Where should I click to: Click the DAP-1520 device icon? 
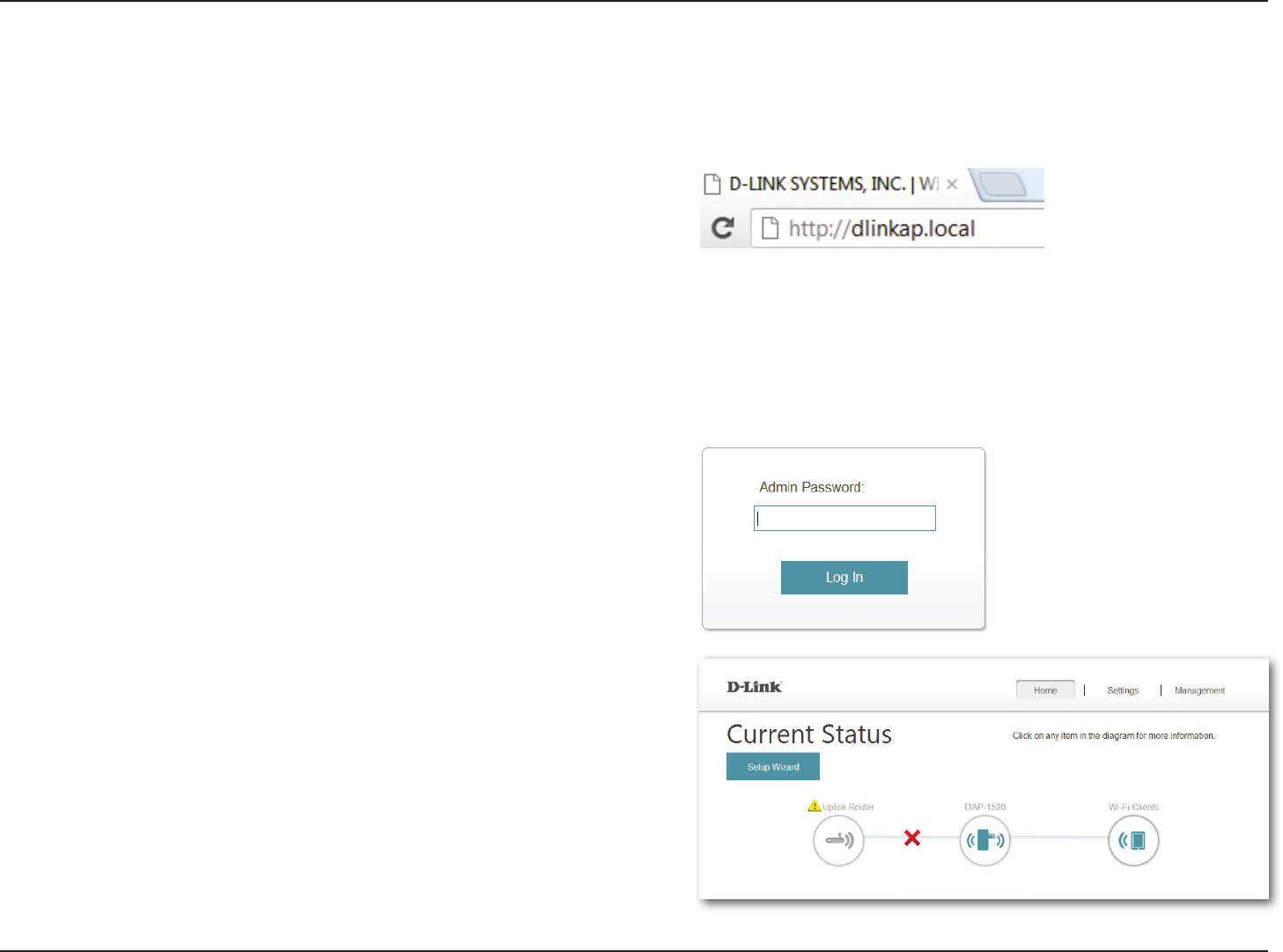(984, 840)
